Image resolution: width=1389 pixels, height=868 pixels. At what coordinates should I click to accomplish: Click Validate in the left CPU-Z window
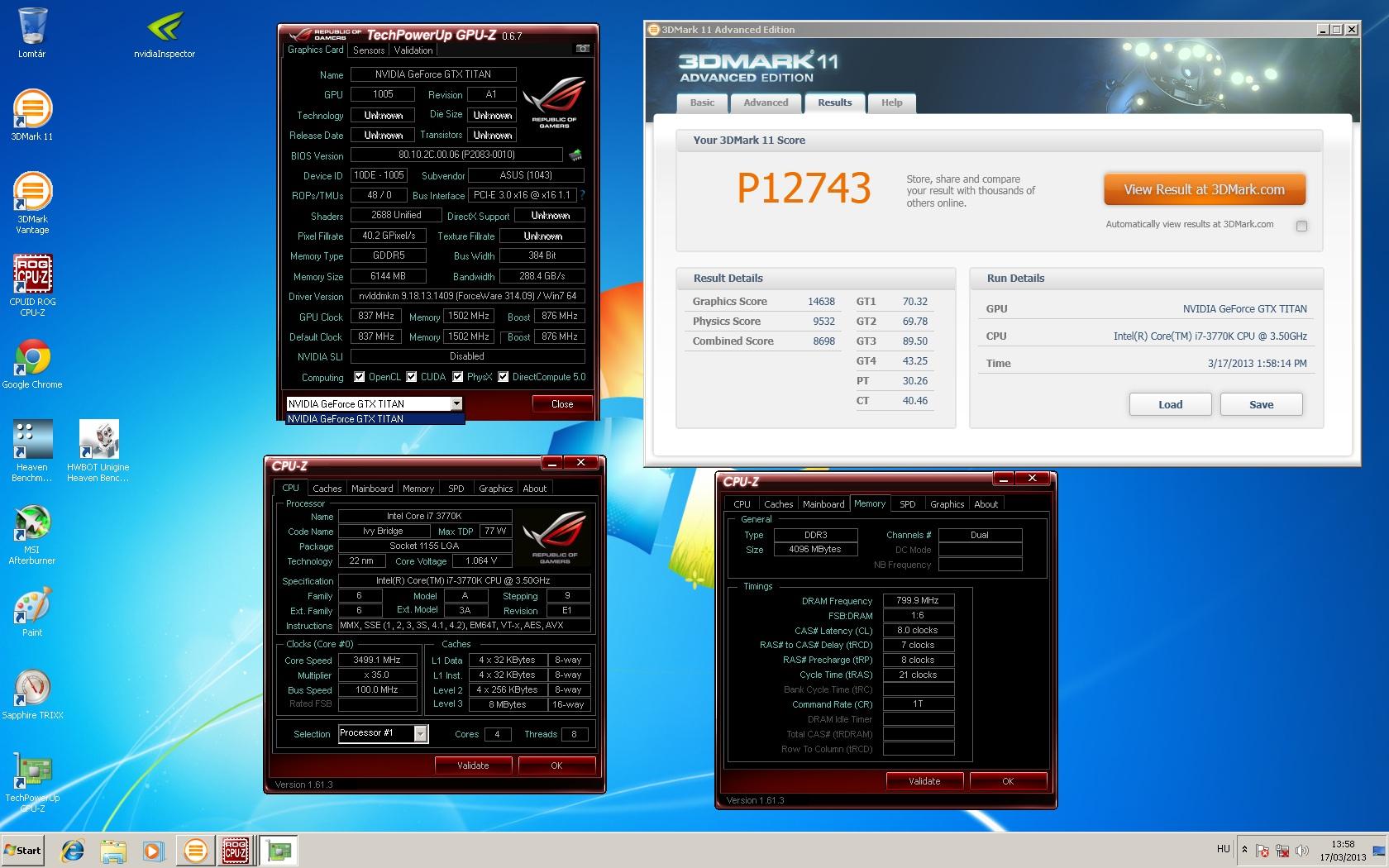pos(473,765)
